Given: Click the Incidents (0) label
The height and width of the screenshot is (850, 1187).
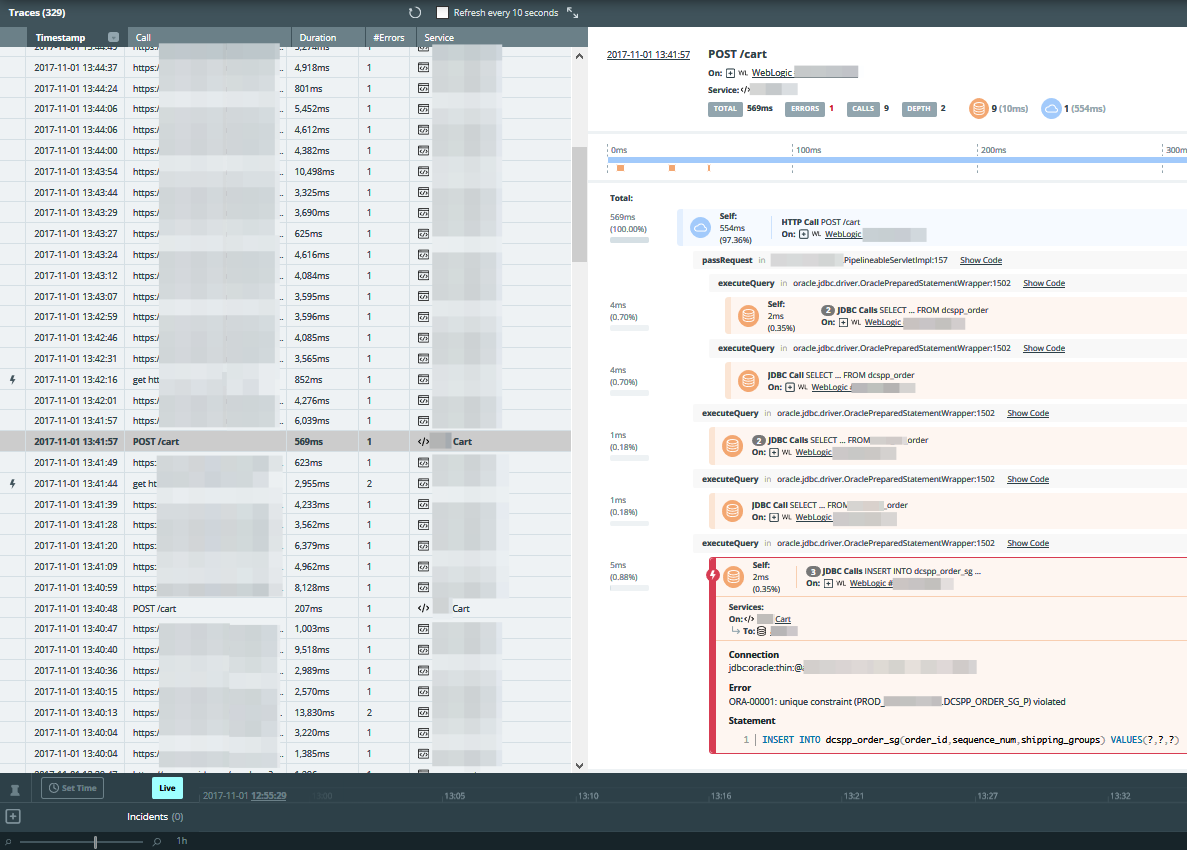Looking at the screenshot, I should [155, 817].
